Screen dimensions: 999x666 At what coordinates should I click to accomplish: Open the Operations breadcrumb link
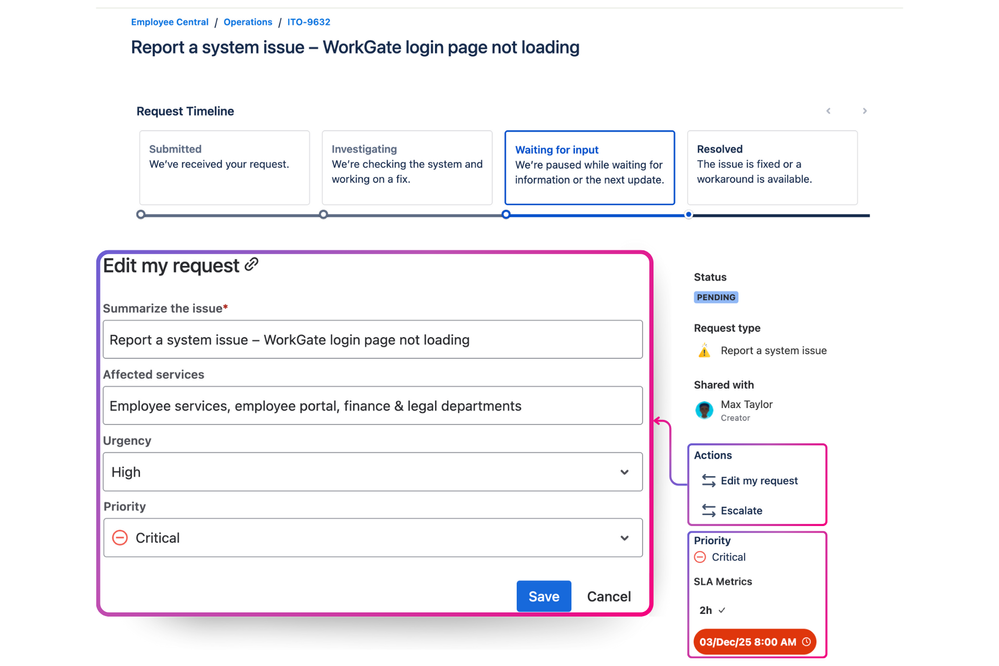[247, 21]
